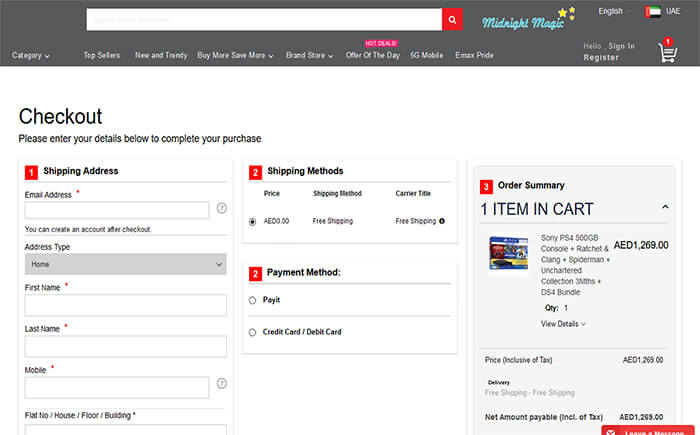Click help icon next to Email Address
This screenshot has height=435, width=700.
pos(222,208)
